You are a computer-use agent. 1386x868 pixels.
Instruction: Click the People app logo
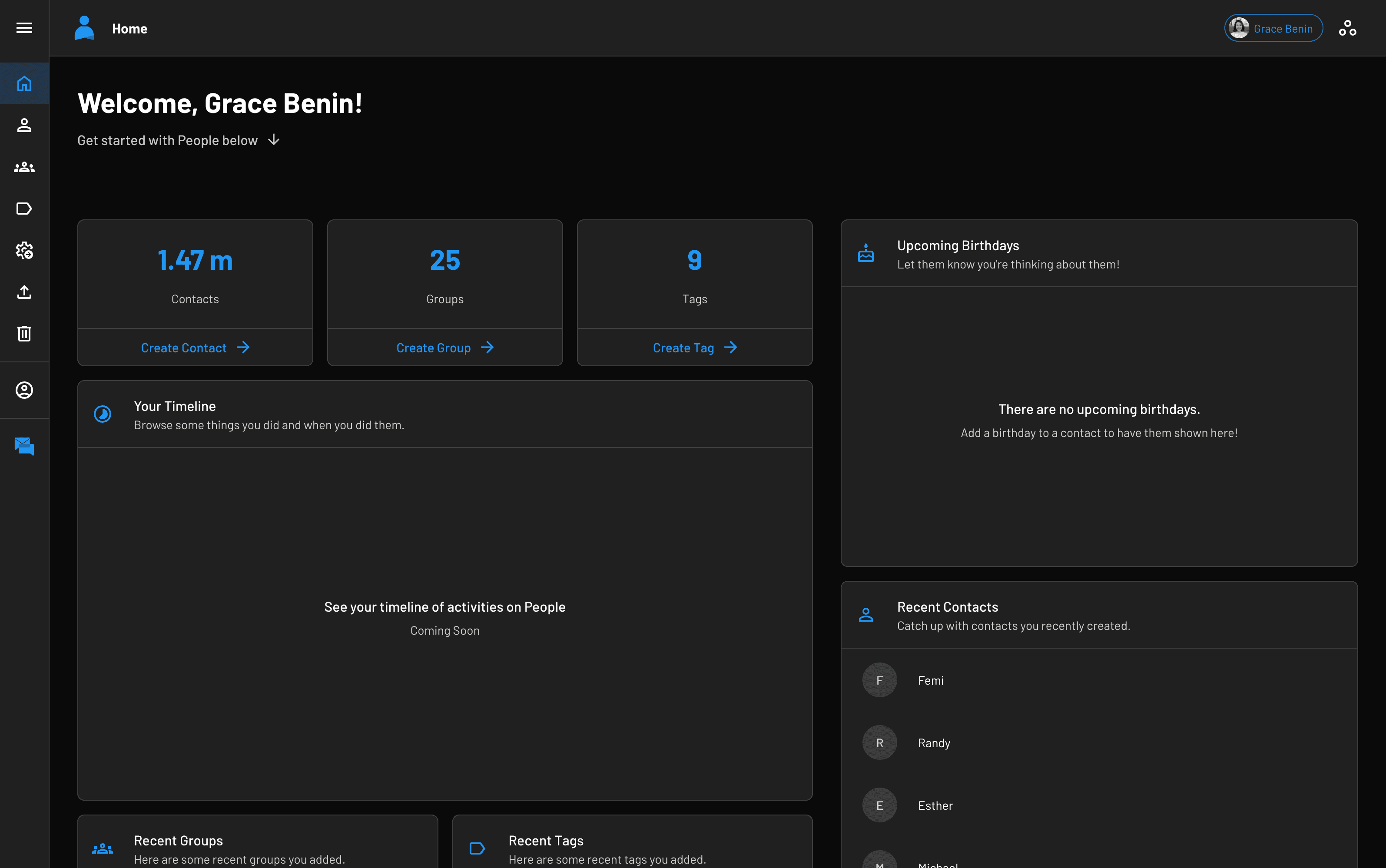tap(84, 28)
